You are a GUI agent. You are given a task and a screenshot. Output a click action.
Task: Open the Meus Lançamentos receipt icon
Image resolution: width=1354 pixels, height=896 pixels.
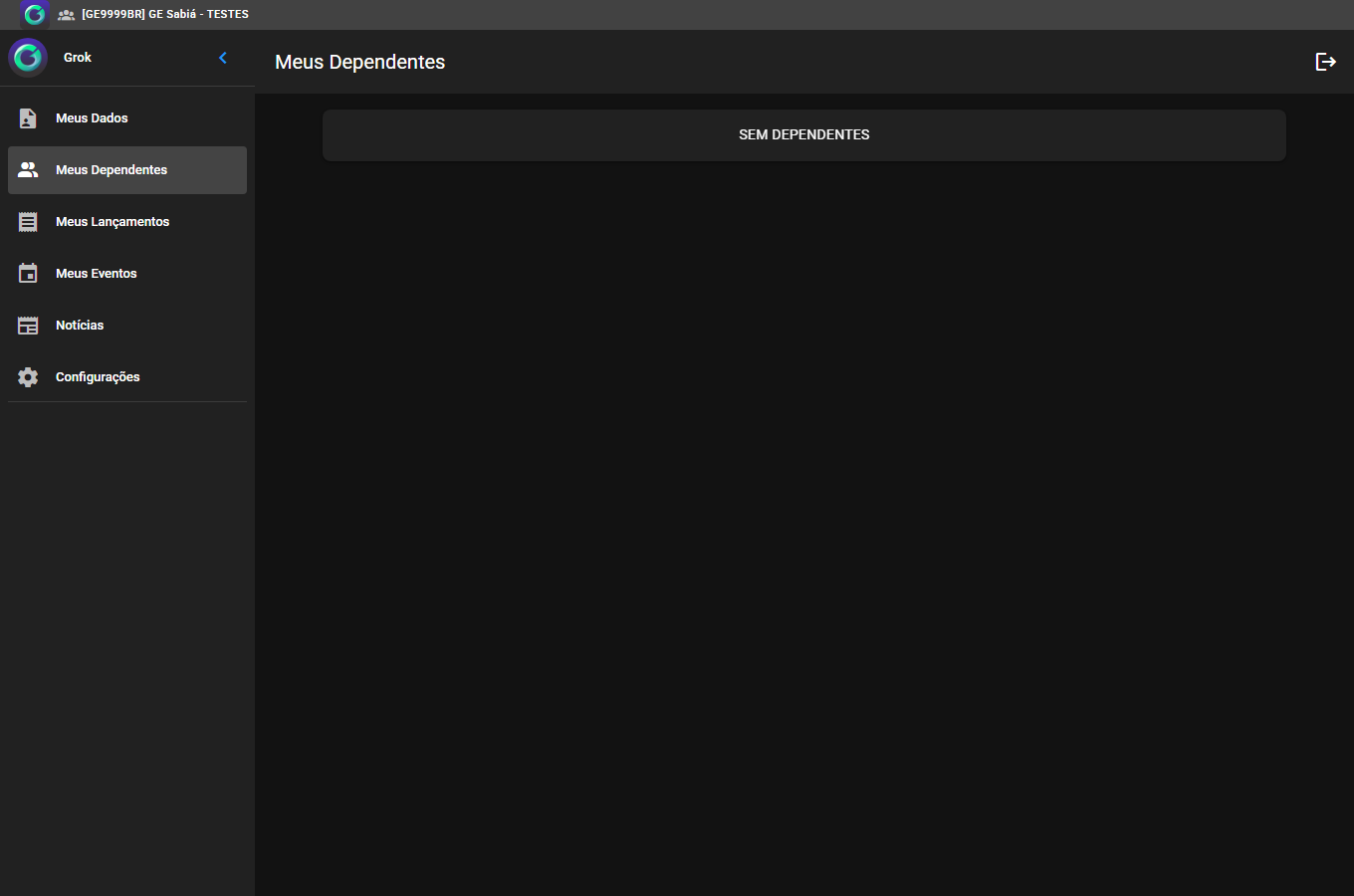click(28, 222)
